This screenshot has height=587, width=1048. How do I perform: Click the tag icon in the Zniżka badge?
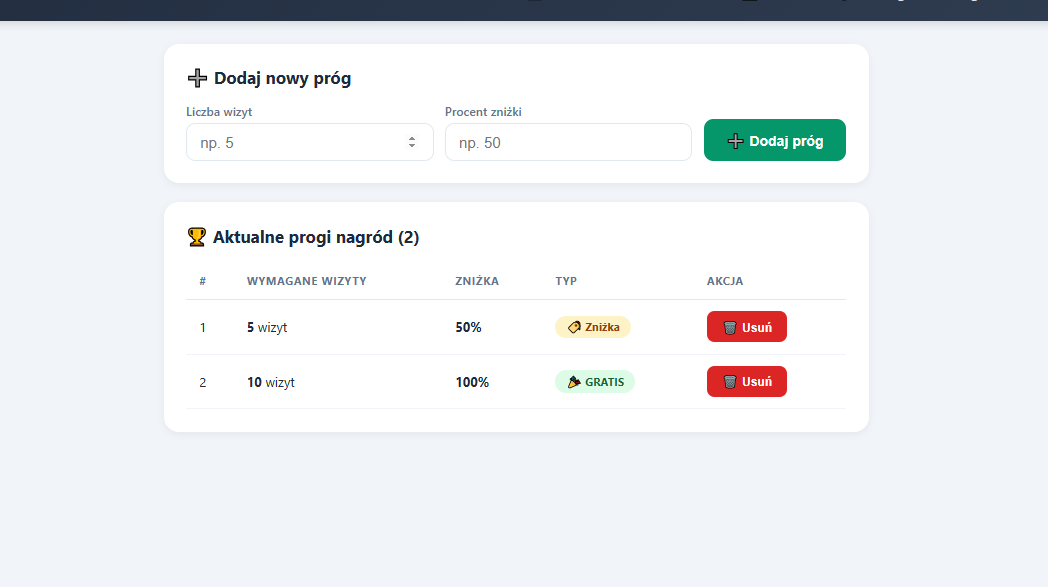click(574, 327)
